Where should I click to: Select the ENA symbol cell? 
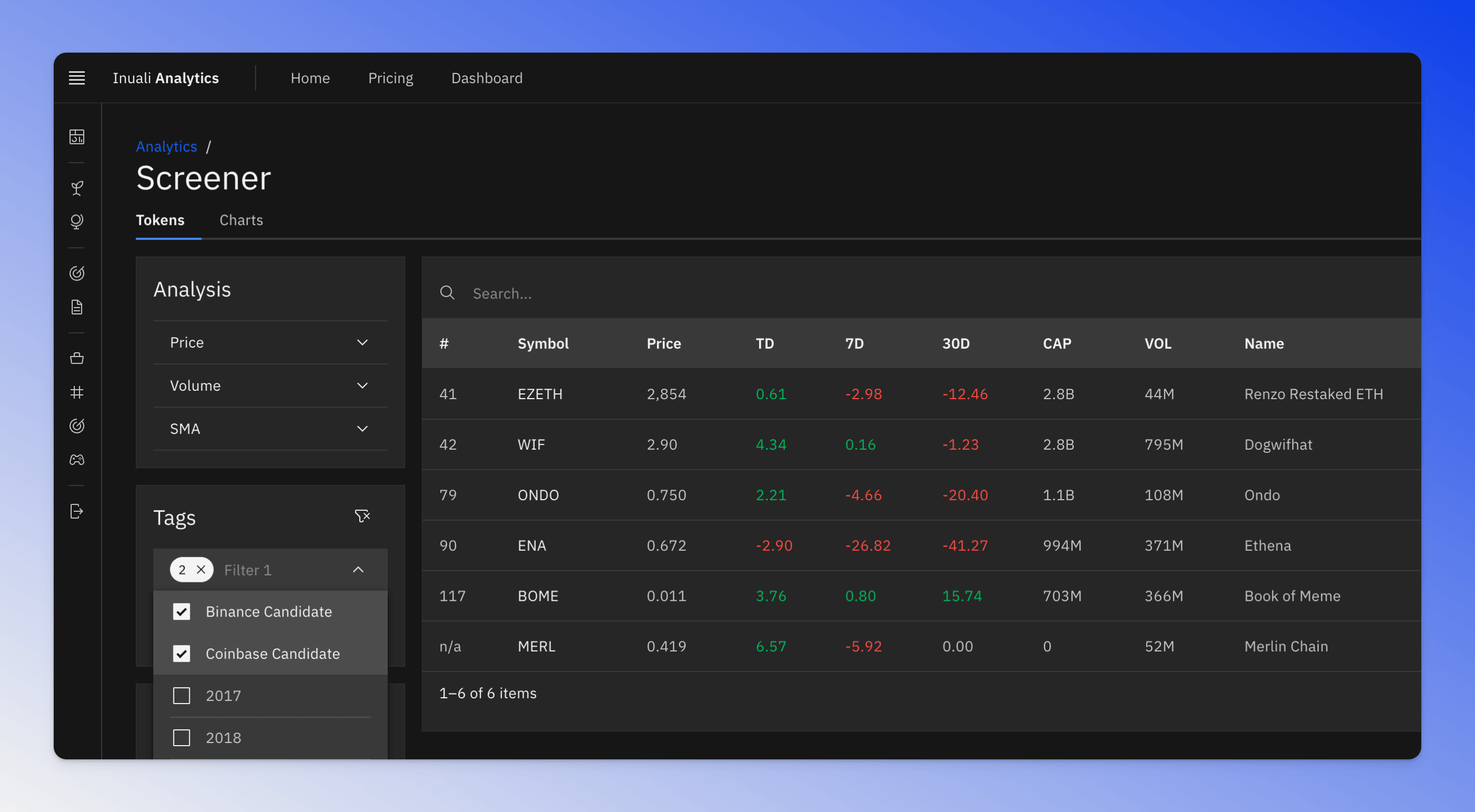click(x=532, y=545)
